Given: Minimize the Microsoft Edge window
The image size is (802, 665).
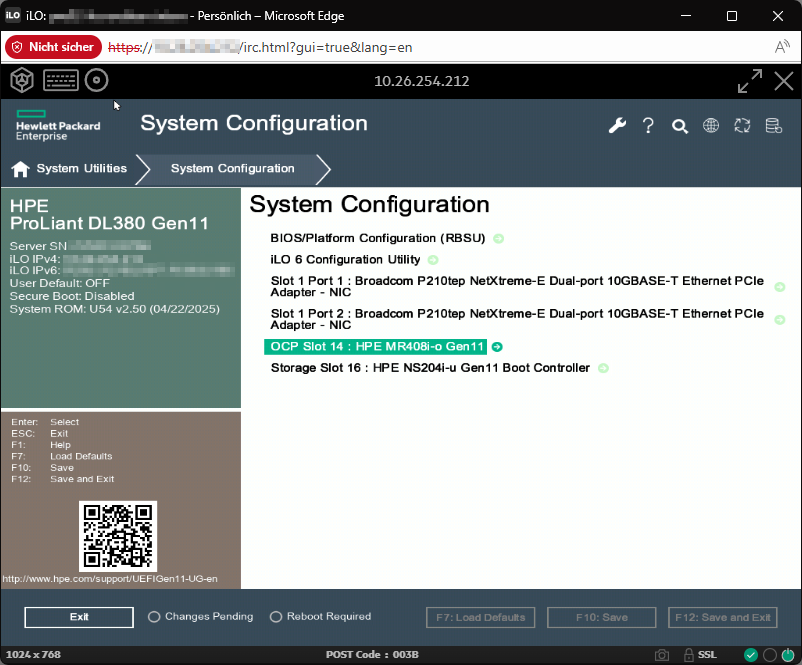Looking at the screenshot, I should coord(686,16).
